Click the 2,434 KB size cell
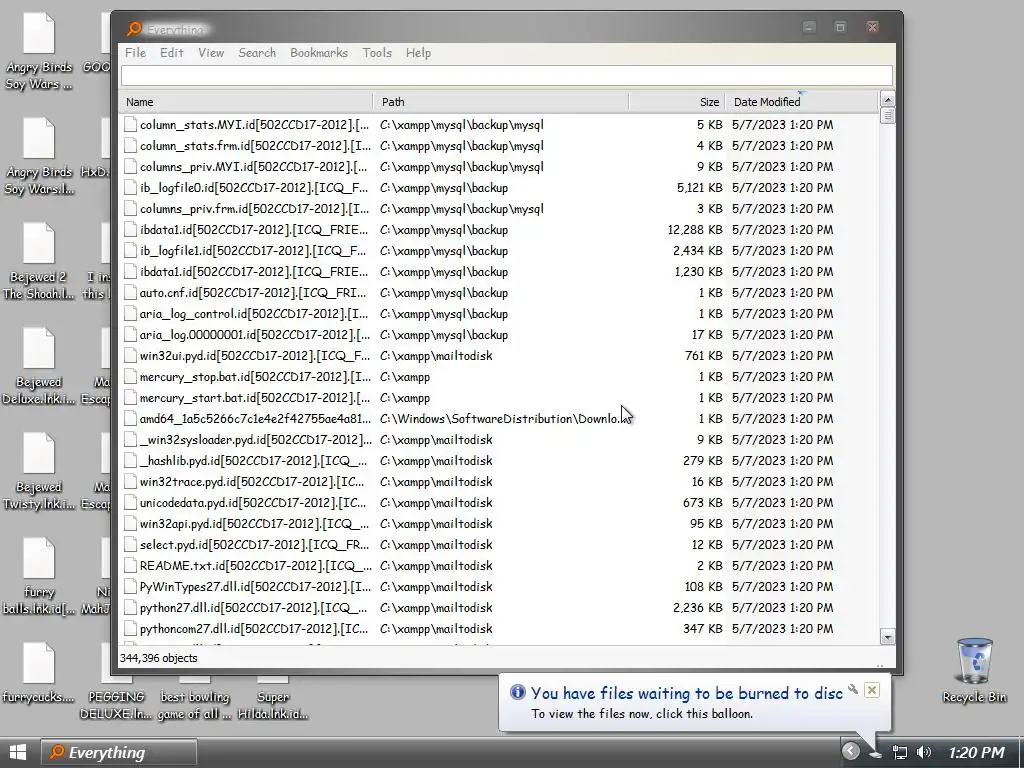The image size is (1024, 768). coord(697,251)
